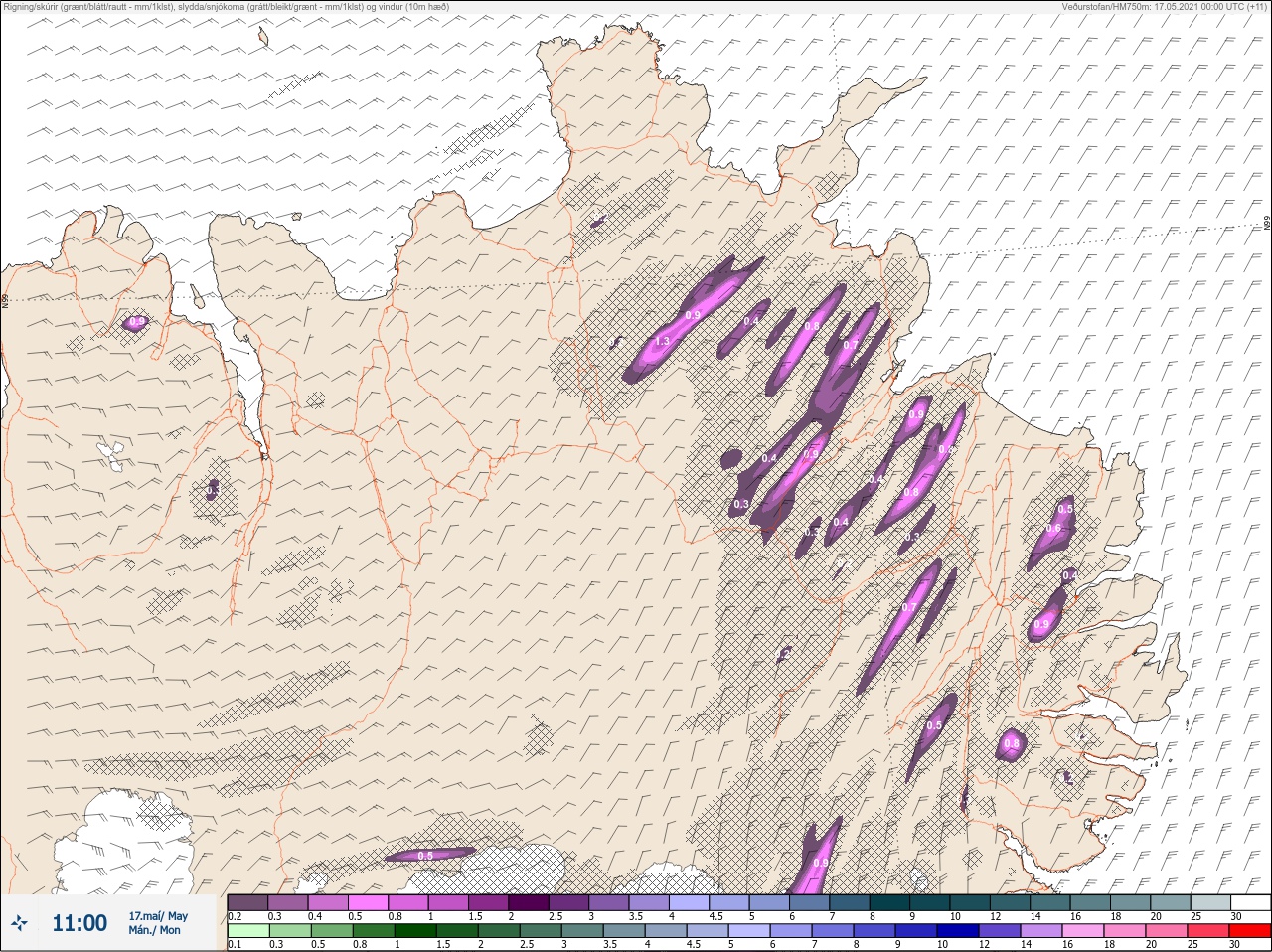Select upper legend swatch between 0.2 and 0.3
The width and height of the screenshot is (1272, 952).
(248, 902)
